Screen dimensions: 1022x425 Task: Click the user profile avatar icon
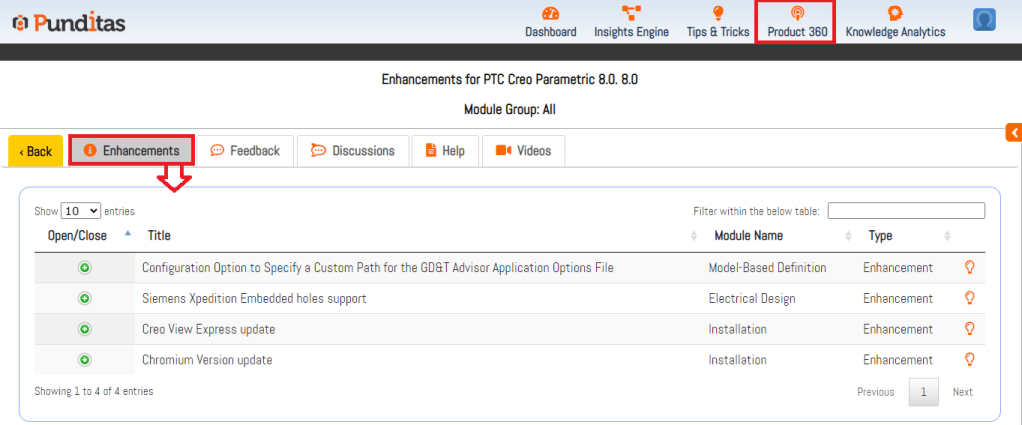(983, 20)
